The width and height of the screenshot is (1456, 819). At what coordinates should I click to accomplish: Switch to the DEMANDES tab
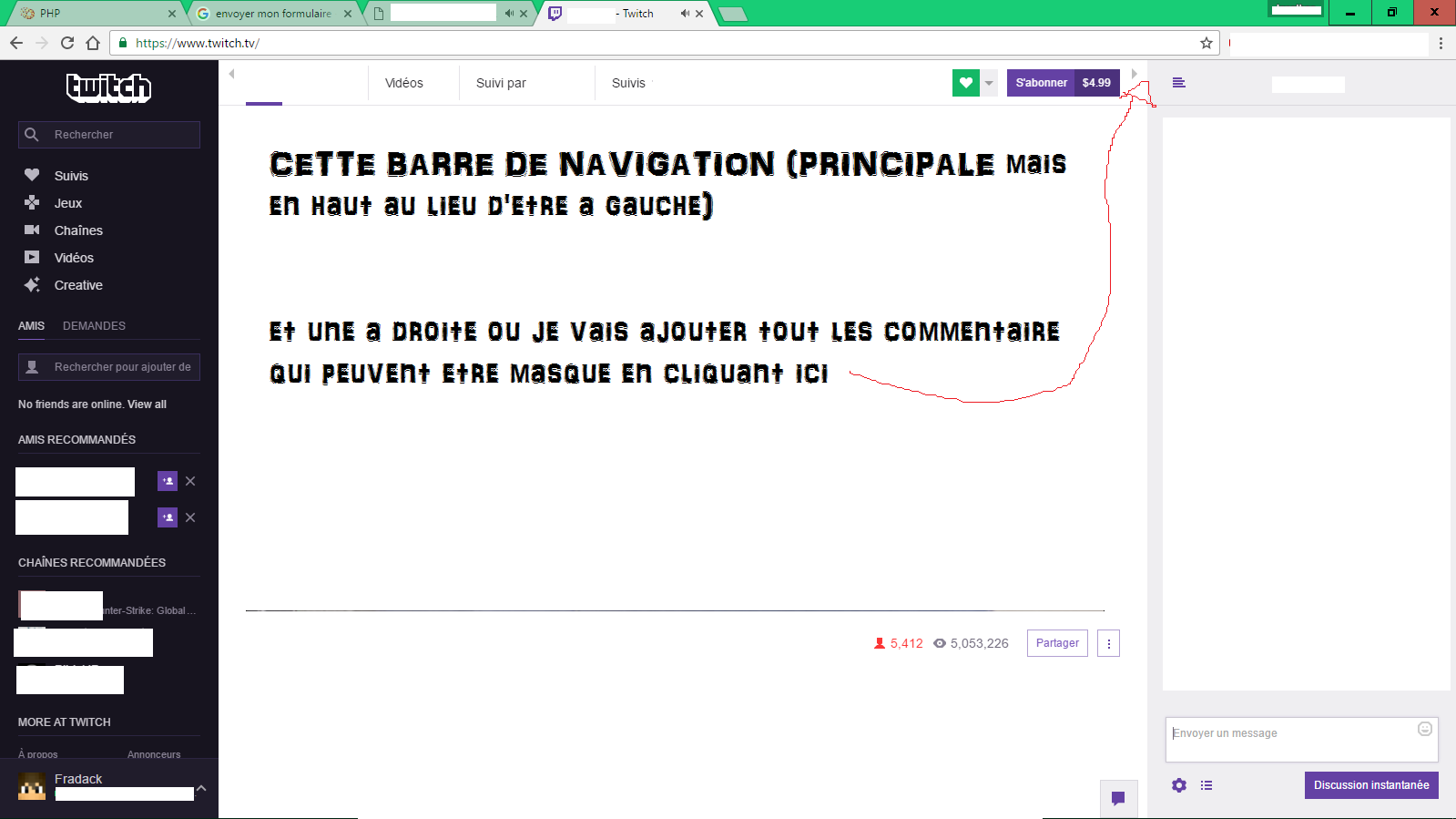pyautogui.click(x=94, y=326)
